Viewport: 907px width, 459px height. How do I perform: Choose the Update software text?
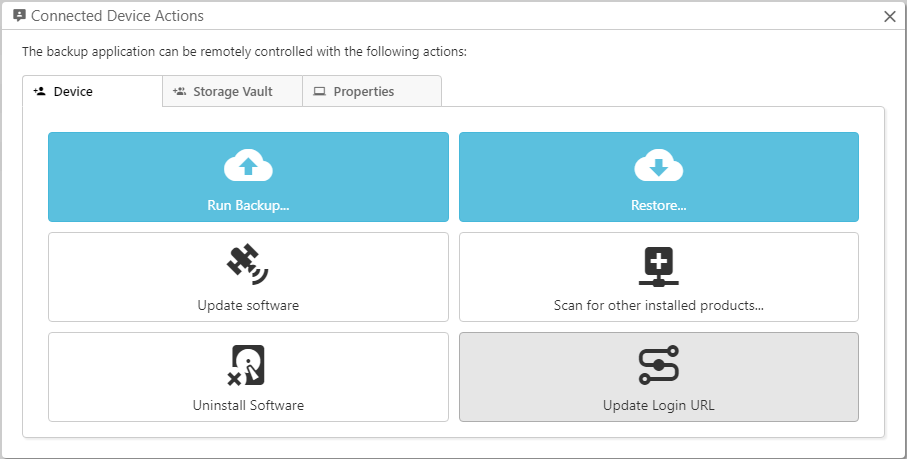[248, 305]
